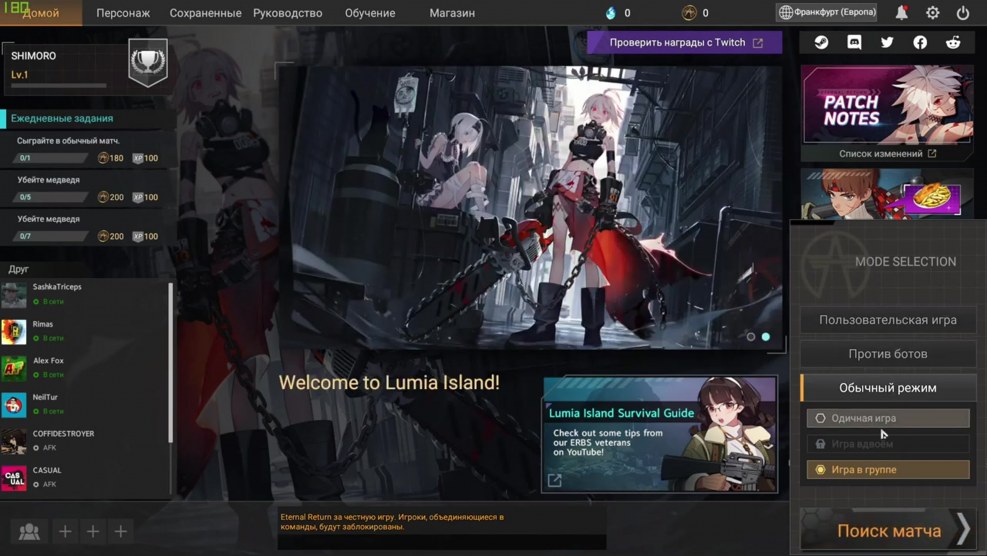Open Steam community icon

[x=821, y=42]
